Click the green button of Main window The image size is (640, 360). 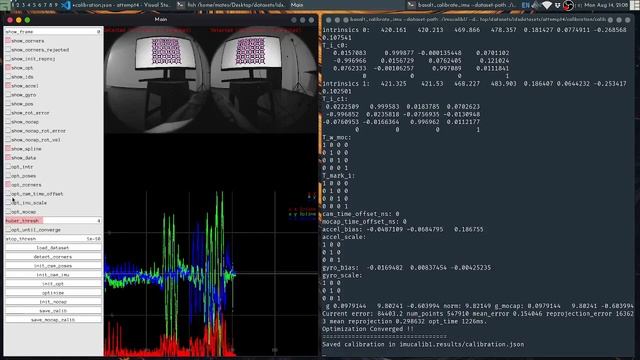click(27, 20)
